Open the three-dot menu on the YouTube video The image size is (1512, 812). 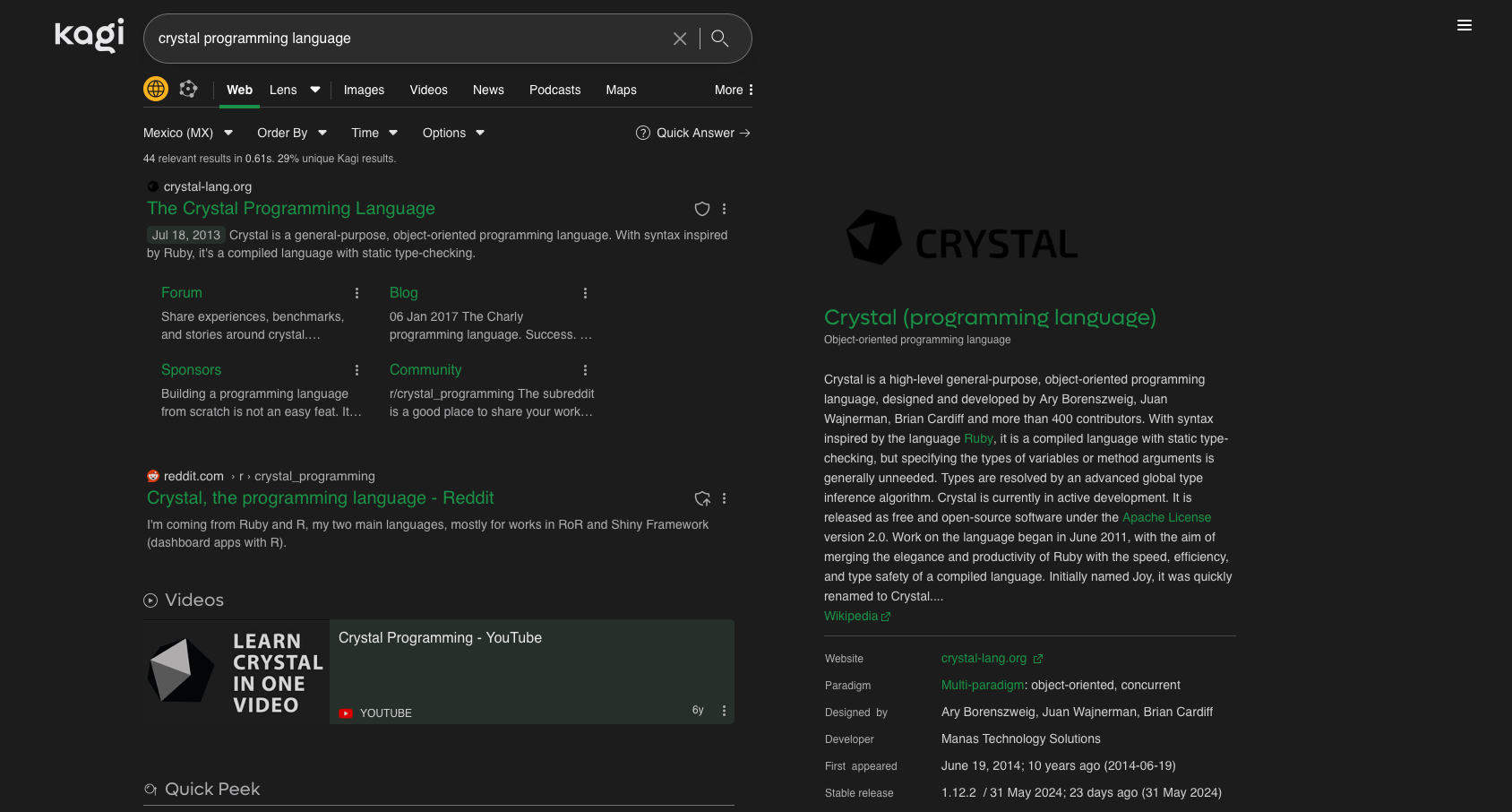click(x=724, y=710)
